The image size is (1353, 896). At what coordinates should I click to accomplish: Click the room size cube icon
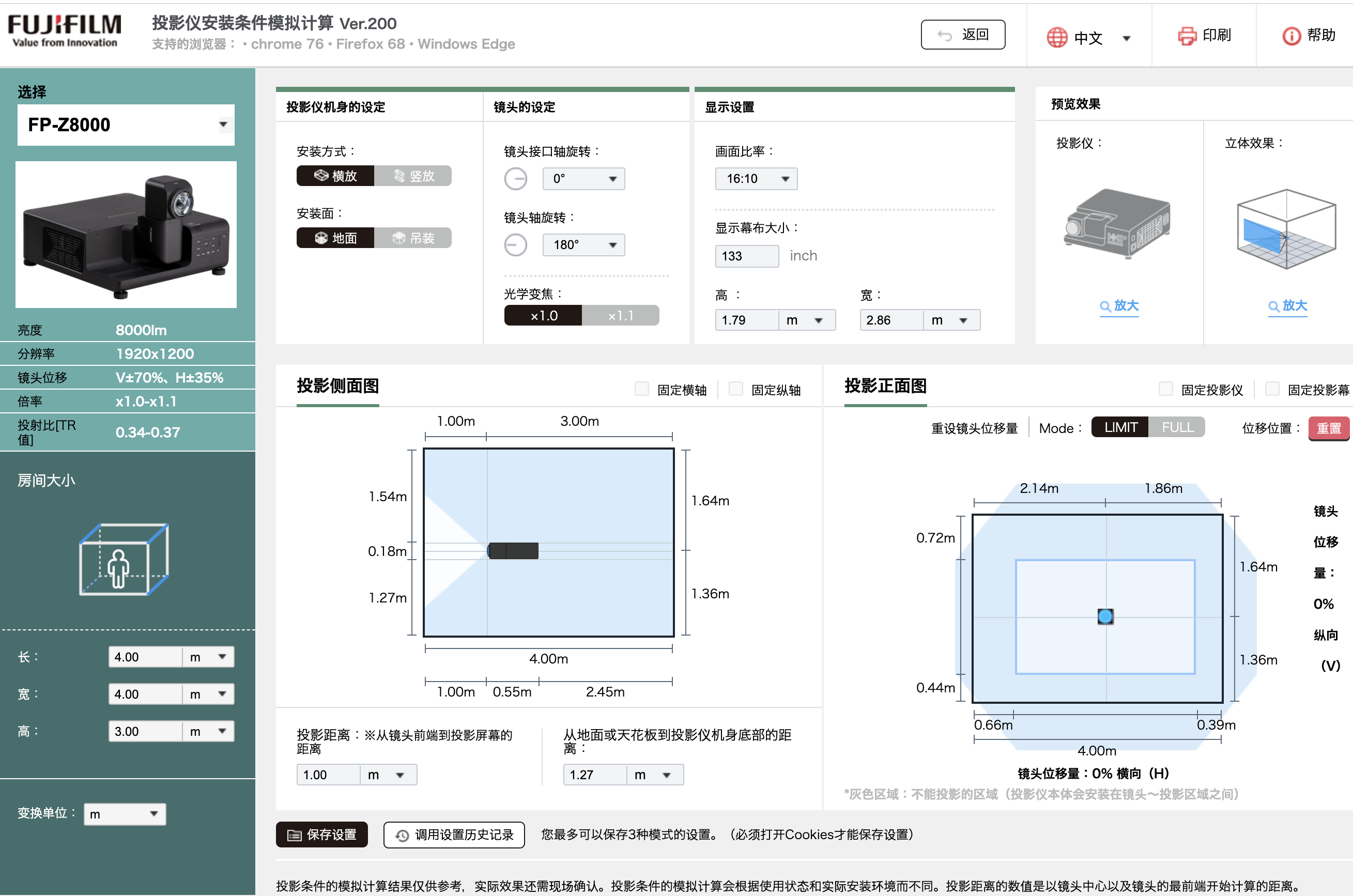tap(124, 560)
